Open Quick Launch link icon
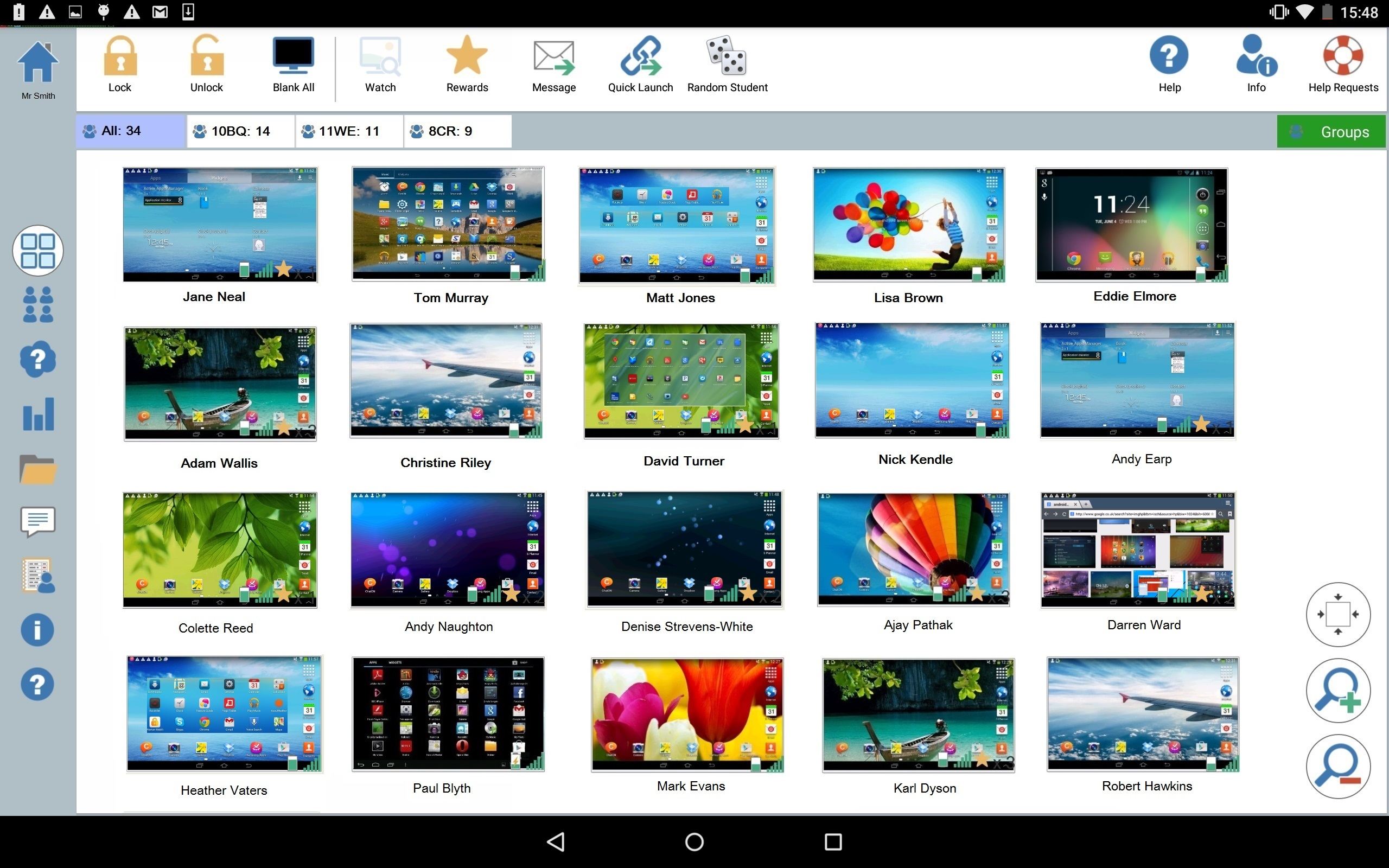Viewport: 1389px width, 868px height. pos(640,56)
